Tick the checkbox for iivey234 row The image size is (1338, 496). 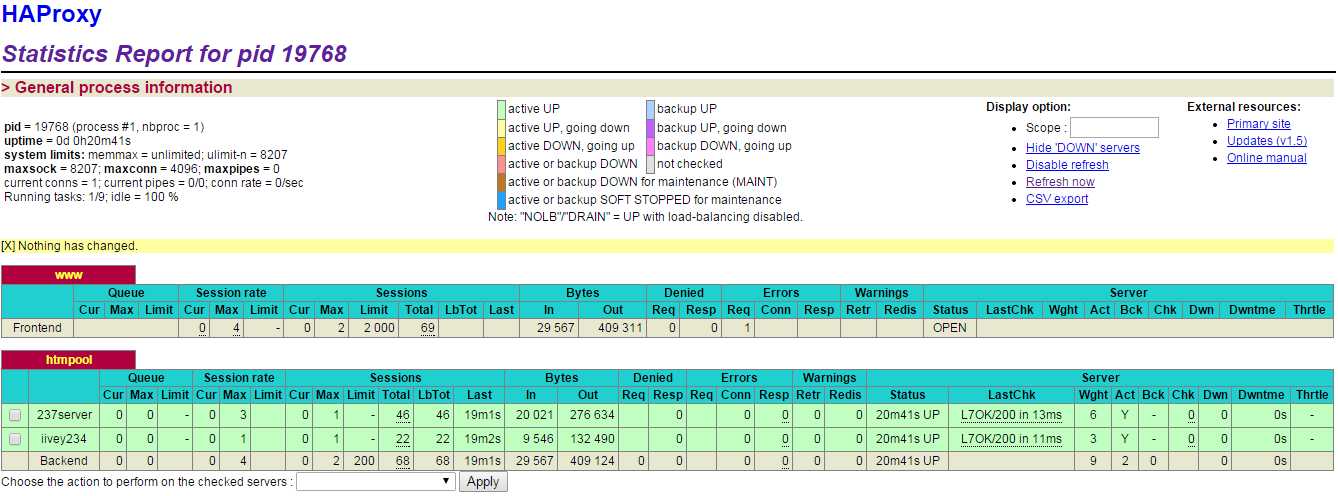pyautogui.click(x=15, y=438)
